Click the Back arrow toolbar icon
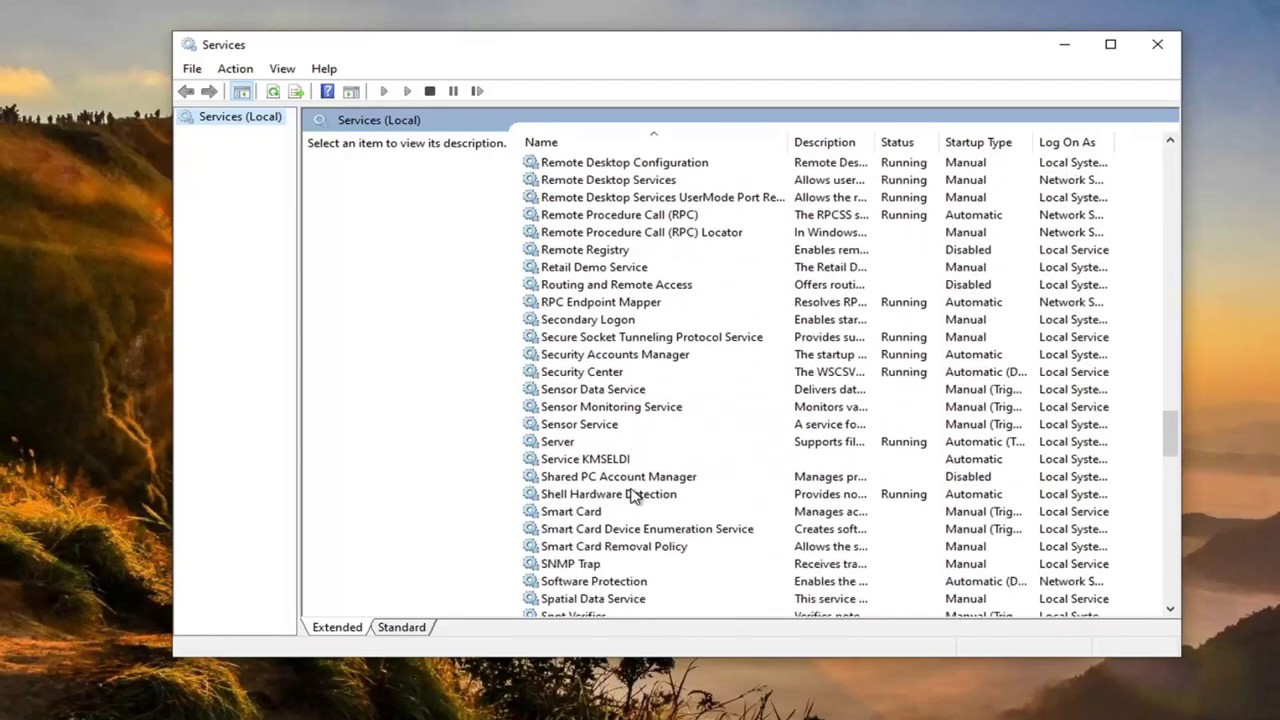 [186, 91]
